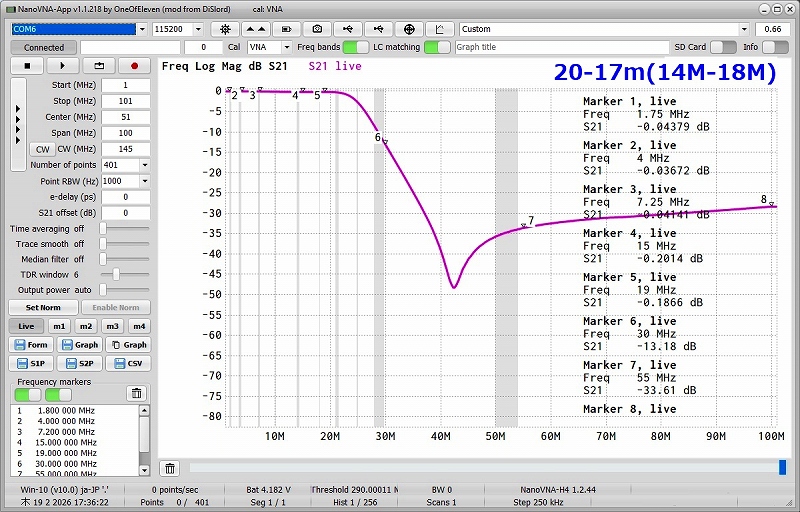Toggle the Freq bands switch
Viewport: 800px width, 512px height.
(x=355, y=47)
